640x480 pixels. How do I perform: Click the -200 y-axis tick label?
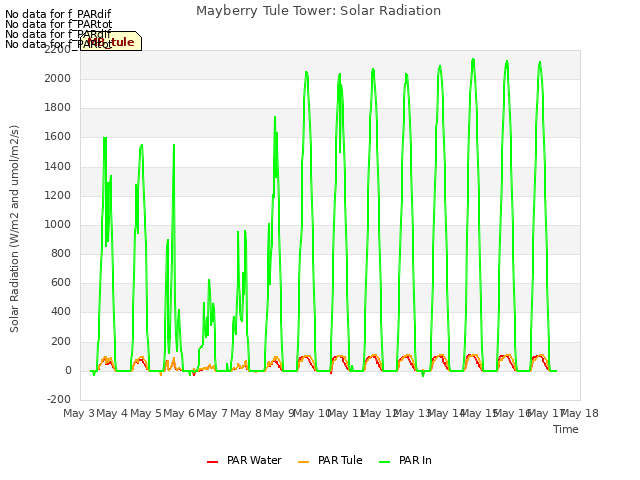tap(59, 399)
